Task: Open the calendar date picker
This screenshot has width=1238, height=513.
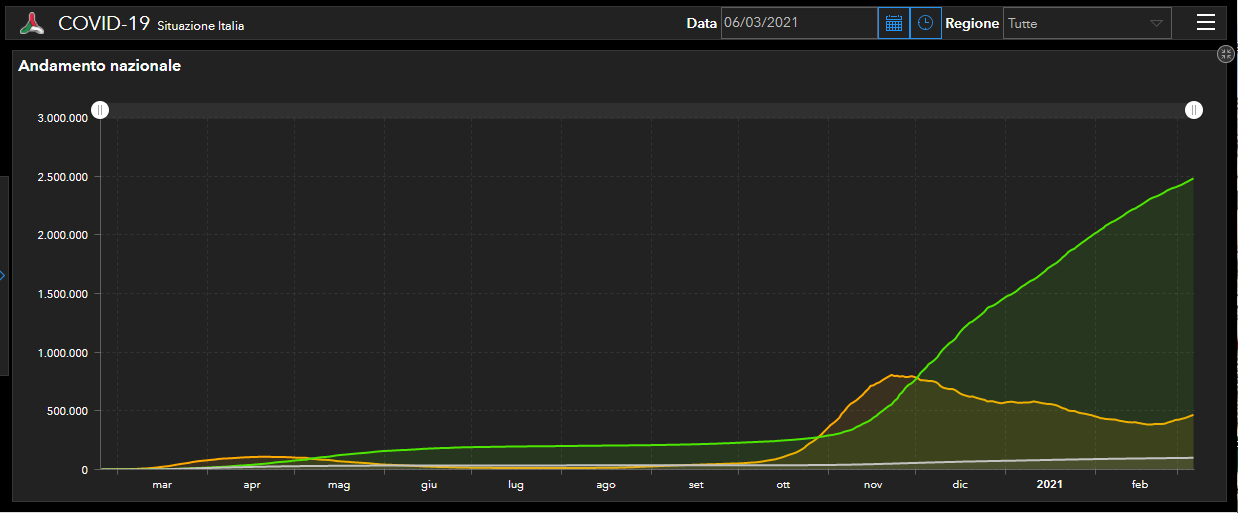Action: point(894,23)
